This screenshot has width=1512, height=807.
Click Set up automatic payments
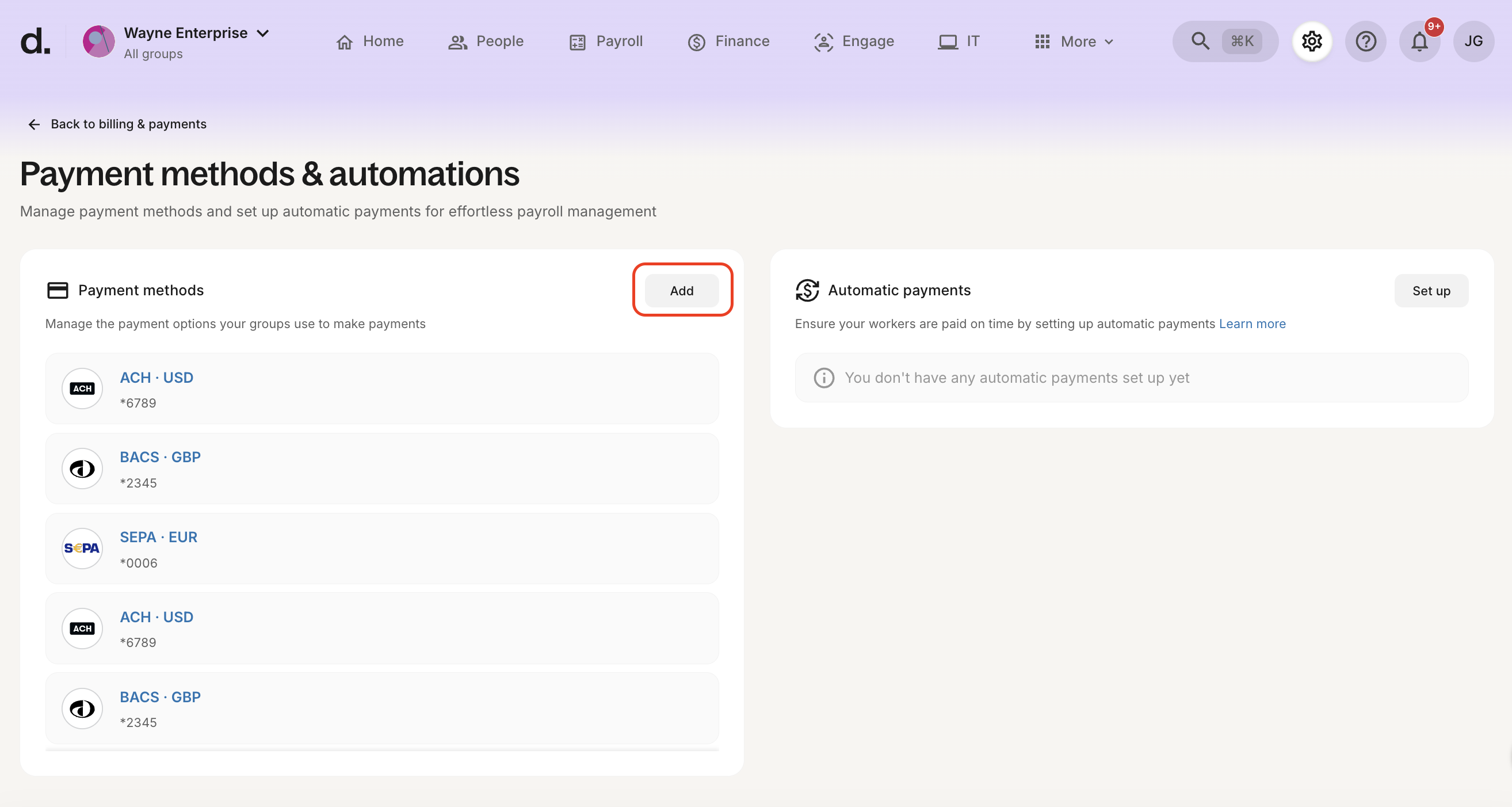pos(1430,291)
